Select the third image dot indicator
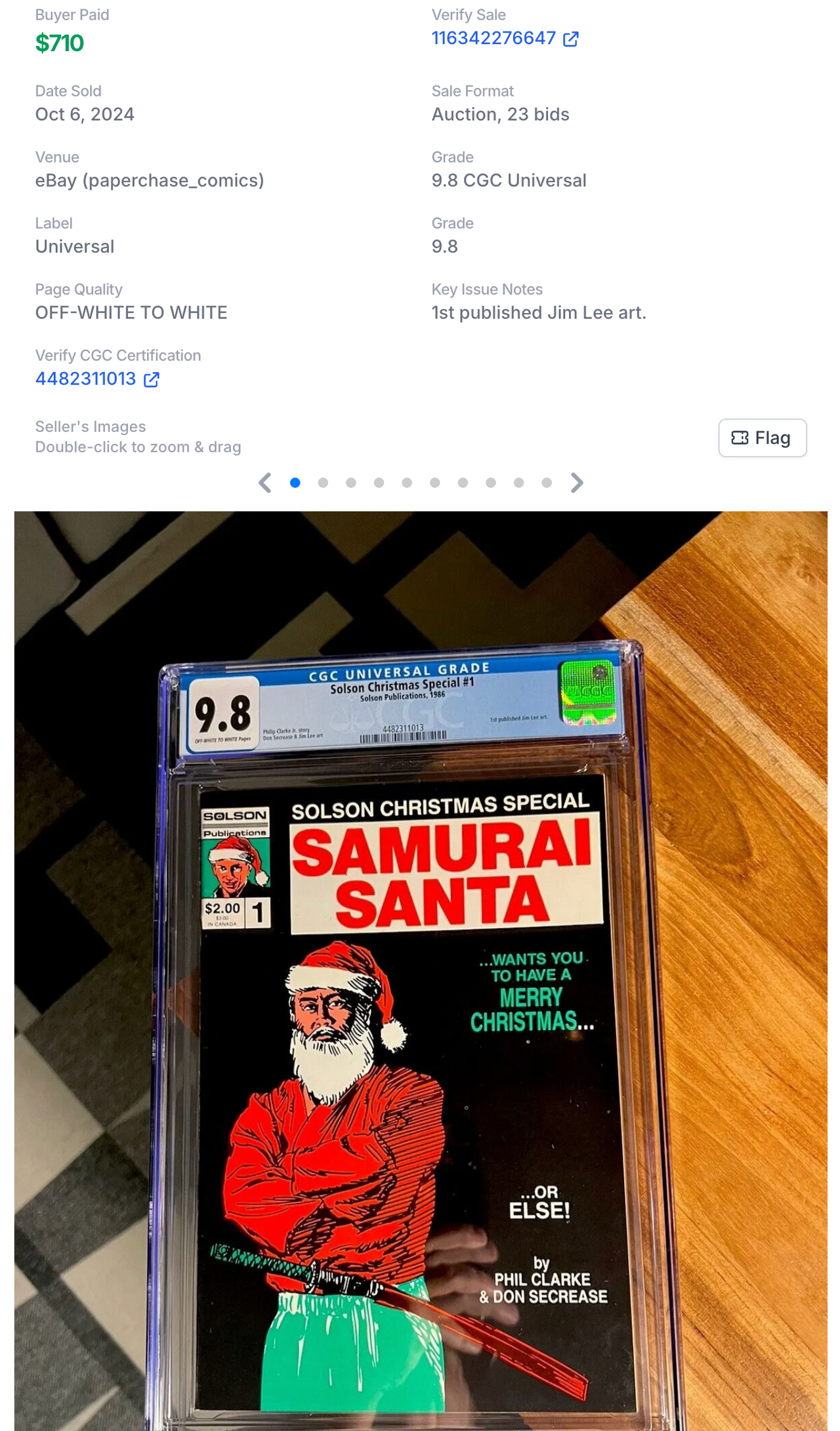The height and width of the screenshot is (1431, 840). tap(351, 482)
